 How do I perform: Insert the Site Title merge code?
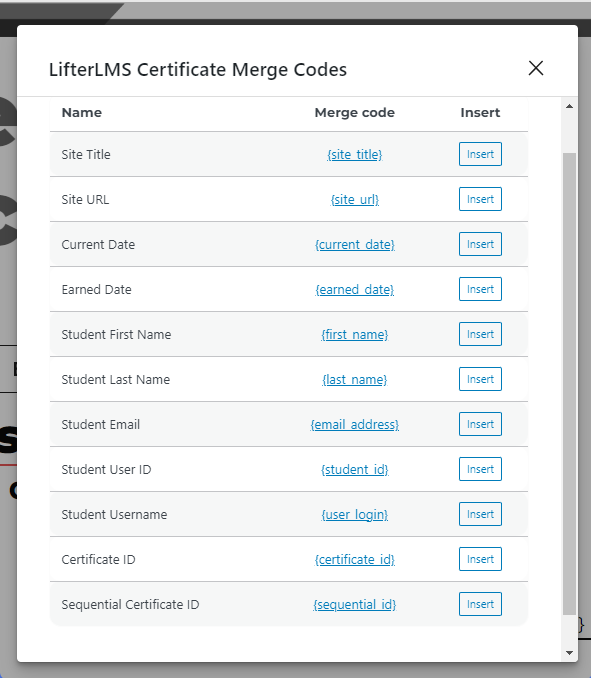480,154
